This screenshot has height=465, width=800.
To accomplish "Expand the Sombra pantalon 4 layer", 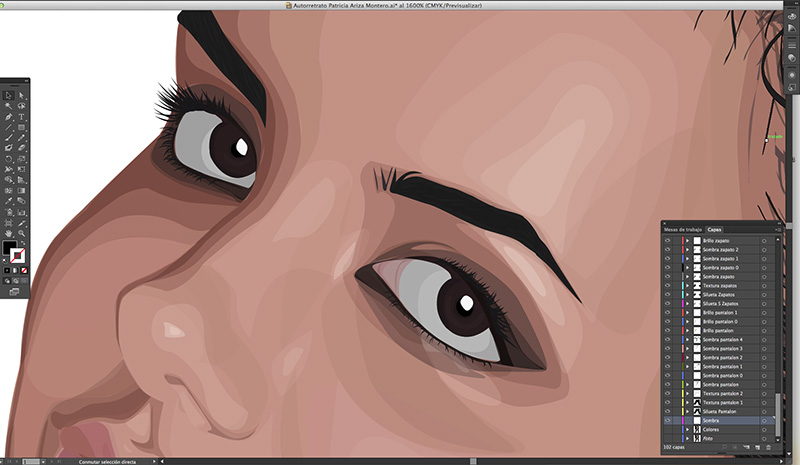I will tap(687, 340).
